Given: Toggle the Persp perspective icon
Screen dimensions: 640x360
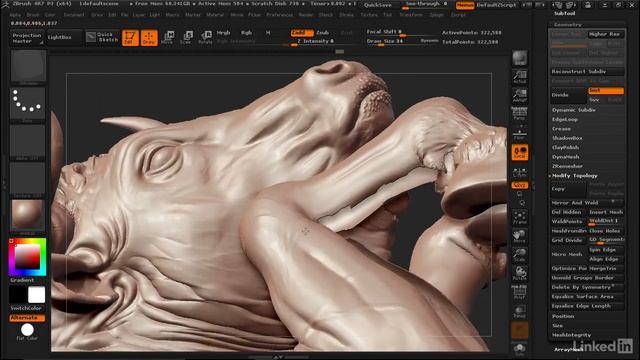Looking at the screenshot, I should click(x=520, y=113).
